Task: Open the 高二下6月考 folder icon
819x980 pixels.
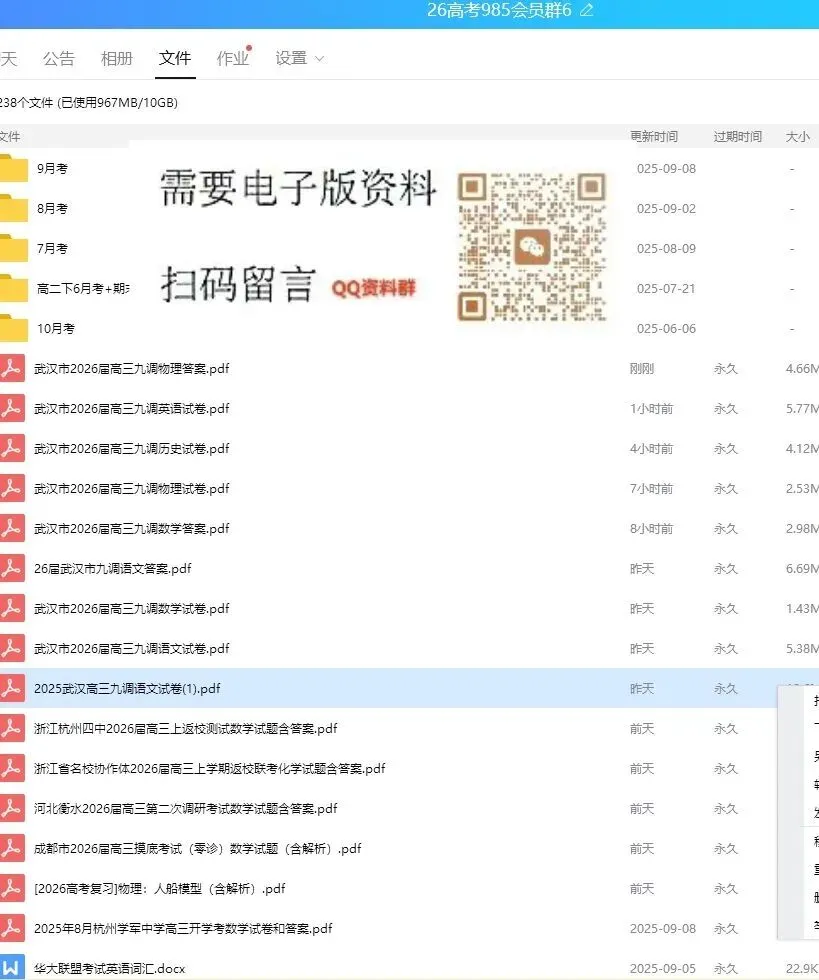Action: coord(13,288)
